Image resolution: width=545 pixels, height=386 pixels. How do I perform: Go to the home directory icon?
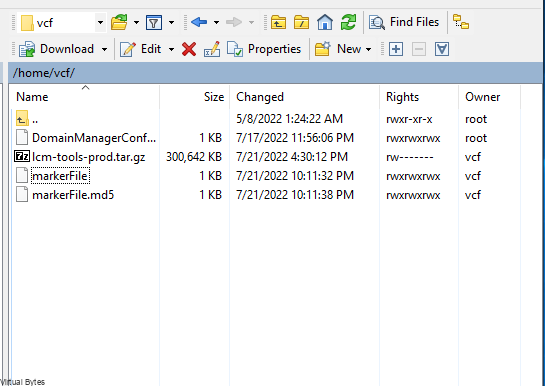[x=325, y=23]
